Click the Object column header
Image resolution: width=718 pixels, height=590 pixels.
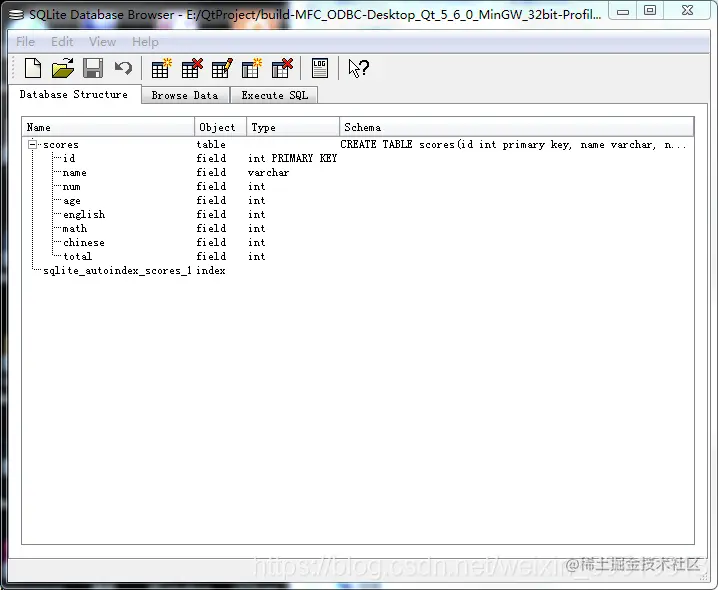[x=221, y=127]
